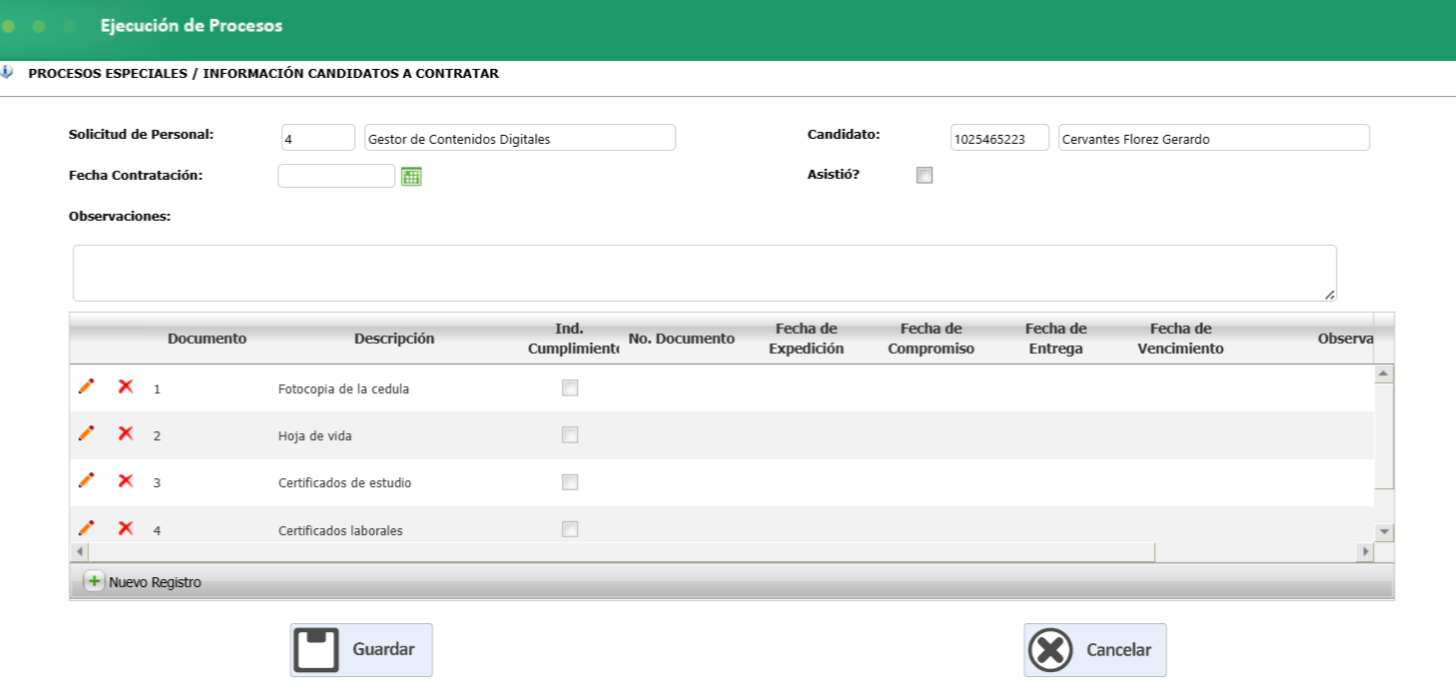1456x691 pixels.
Task: Edit the Certificados de estudio row
Action: [86, 480]
